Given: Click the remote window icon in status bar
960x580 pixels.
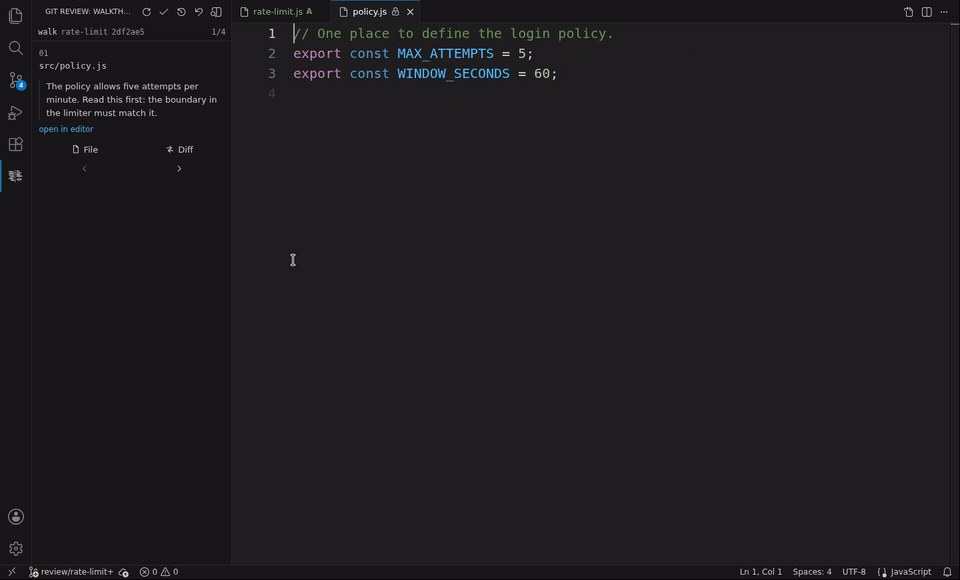Looking at the screenshot, I should click(x=12, y=571).
